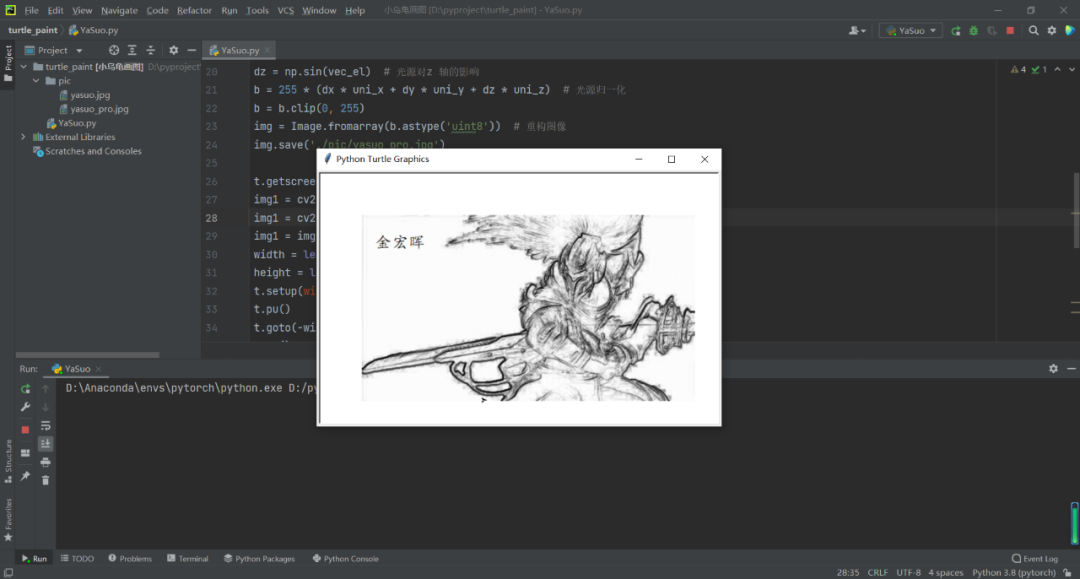The height and width of the screenshot is (579, 1080).
Task: Click the Python 3.8 (pytorch) interpreter indicator
Action: pos(1013,573)
